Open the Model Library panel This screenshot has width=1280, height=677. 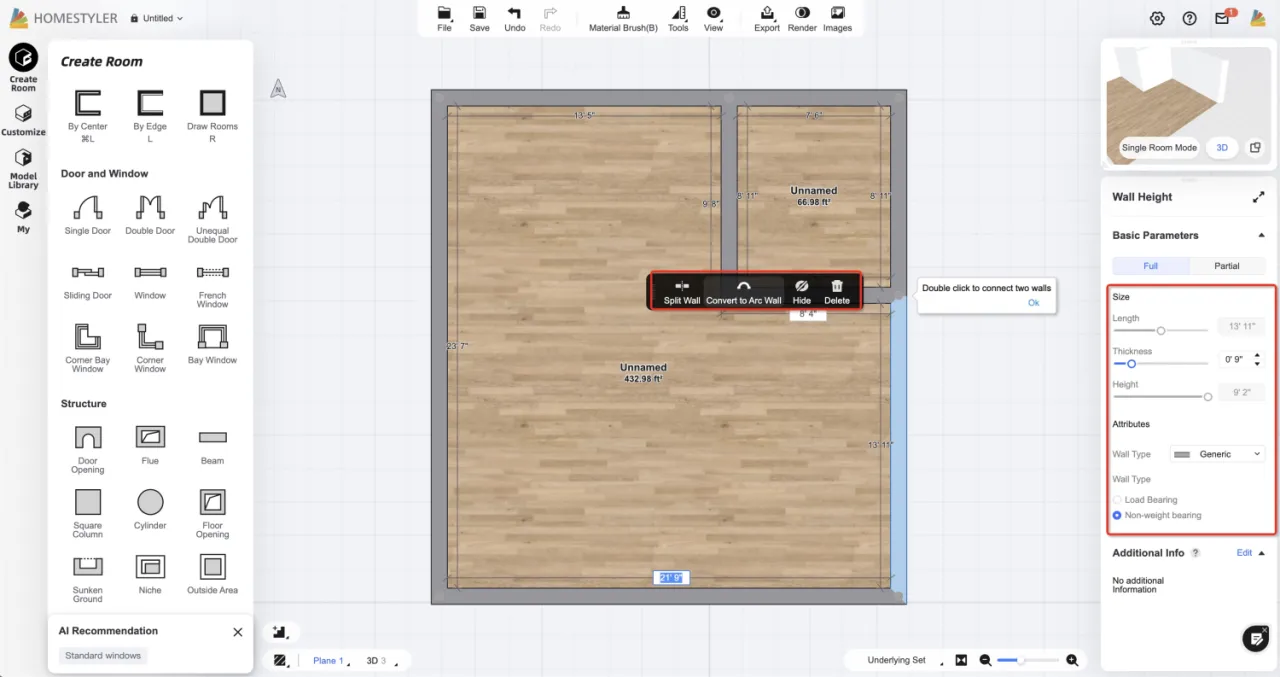click(23, 168)
